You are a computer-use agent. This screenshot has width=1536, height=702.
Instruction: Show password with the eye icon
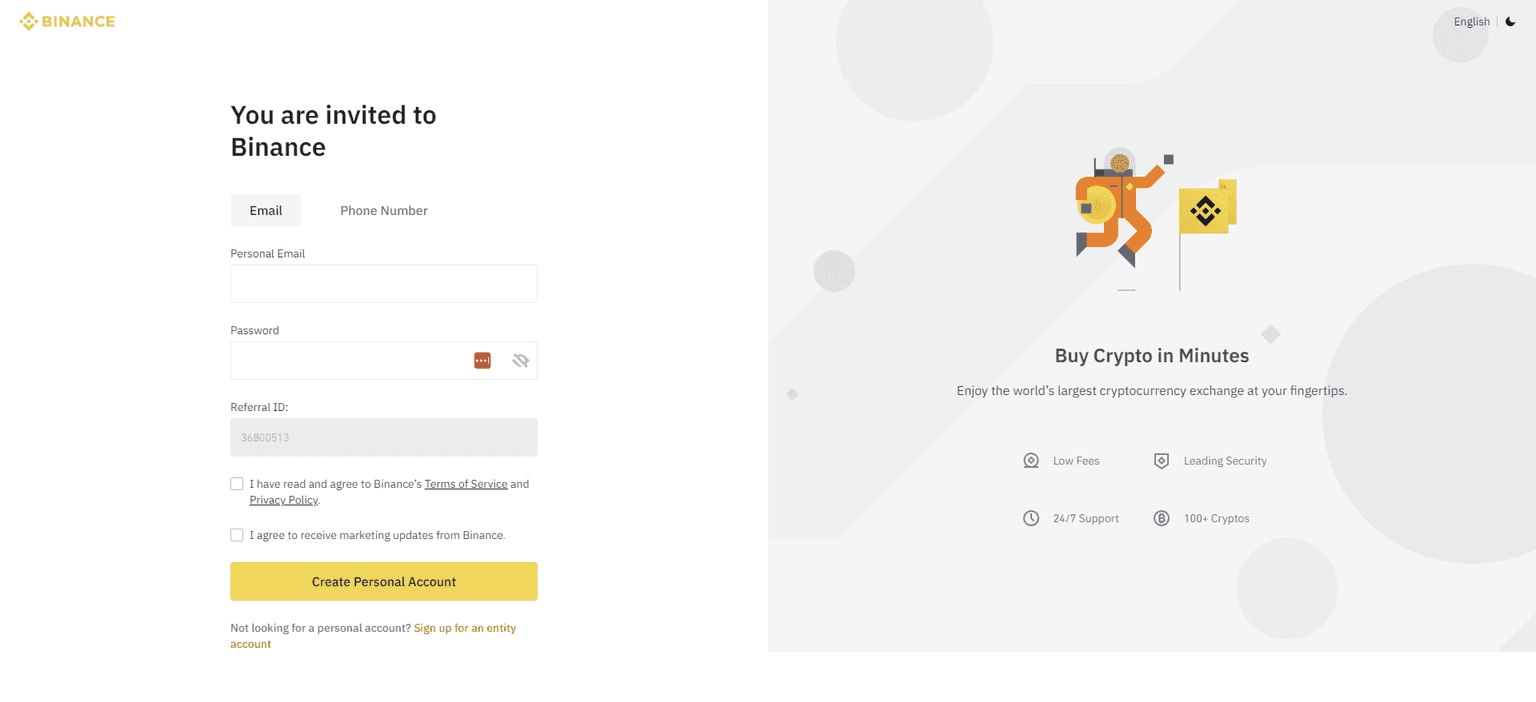(520, 360)
